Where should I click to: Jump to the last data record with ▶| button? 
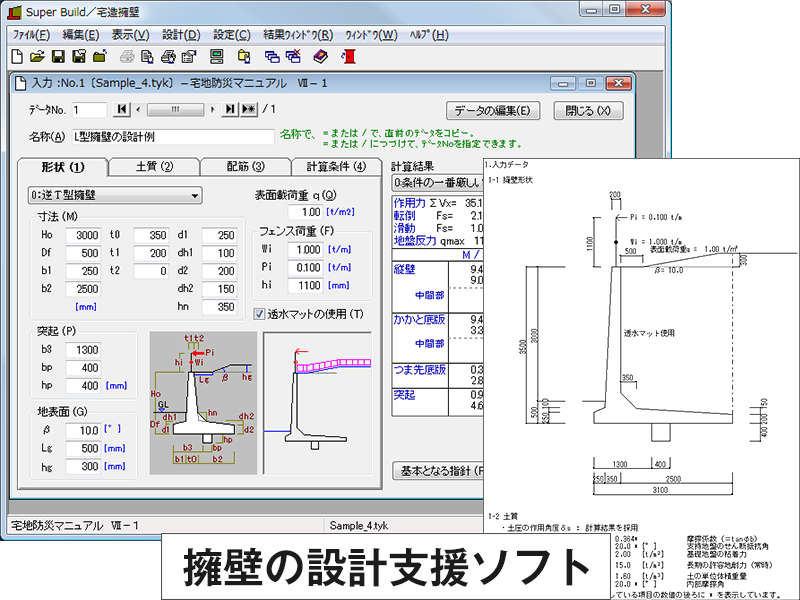pyautogui.click(x=229, y=110)
